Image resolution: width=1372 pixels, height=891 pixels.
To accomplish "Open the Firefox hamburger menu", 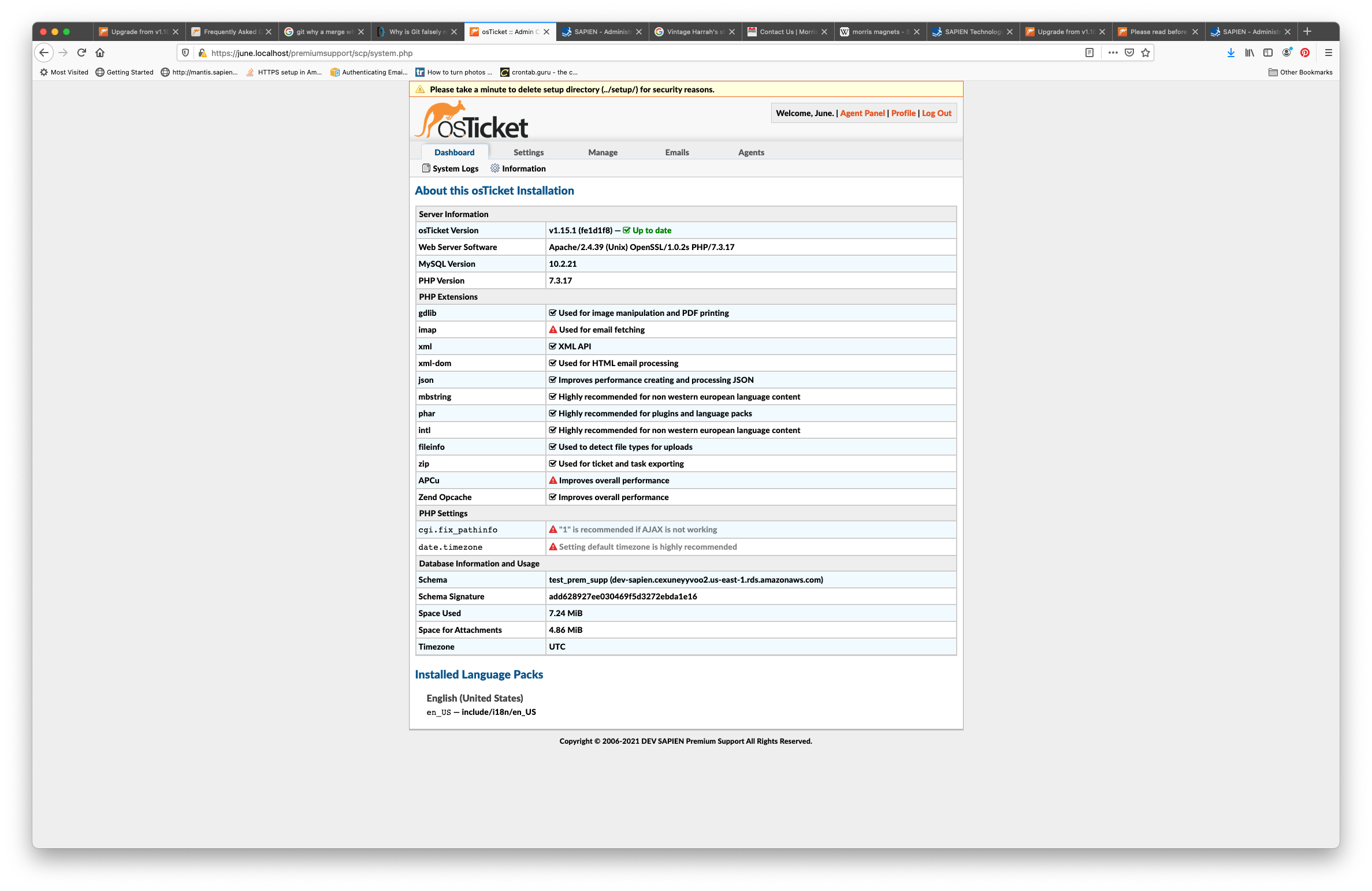I will pos(1329,53).
